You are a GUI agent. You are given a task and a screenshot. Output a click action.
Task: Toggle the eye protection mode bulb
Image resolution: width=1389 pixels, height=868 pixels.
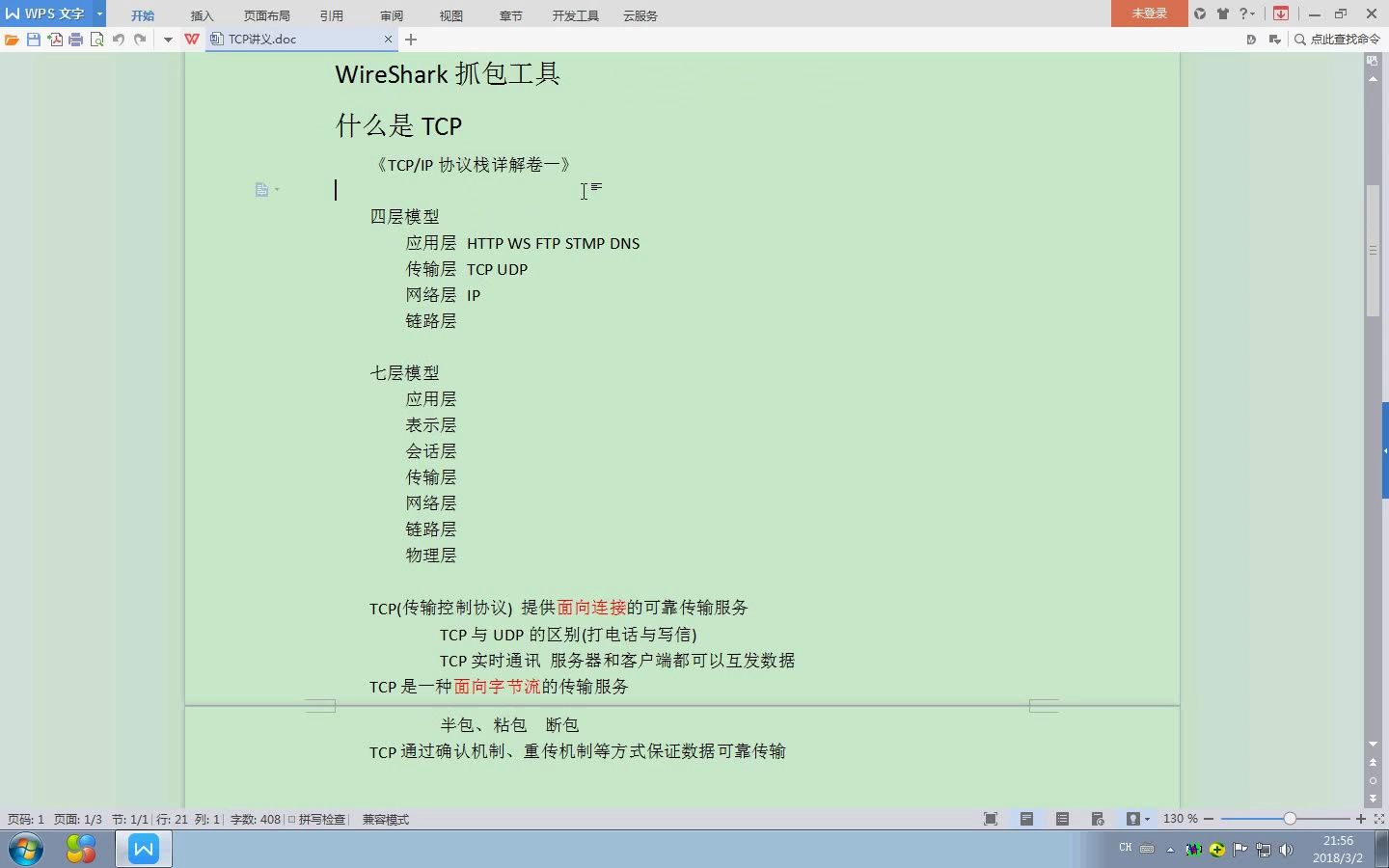1132,819
